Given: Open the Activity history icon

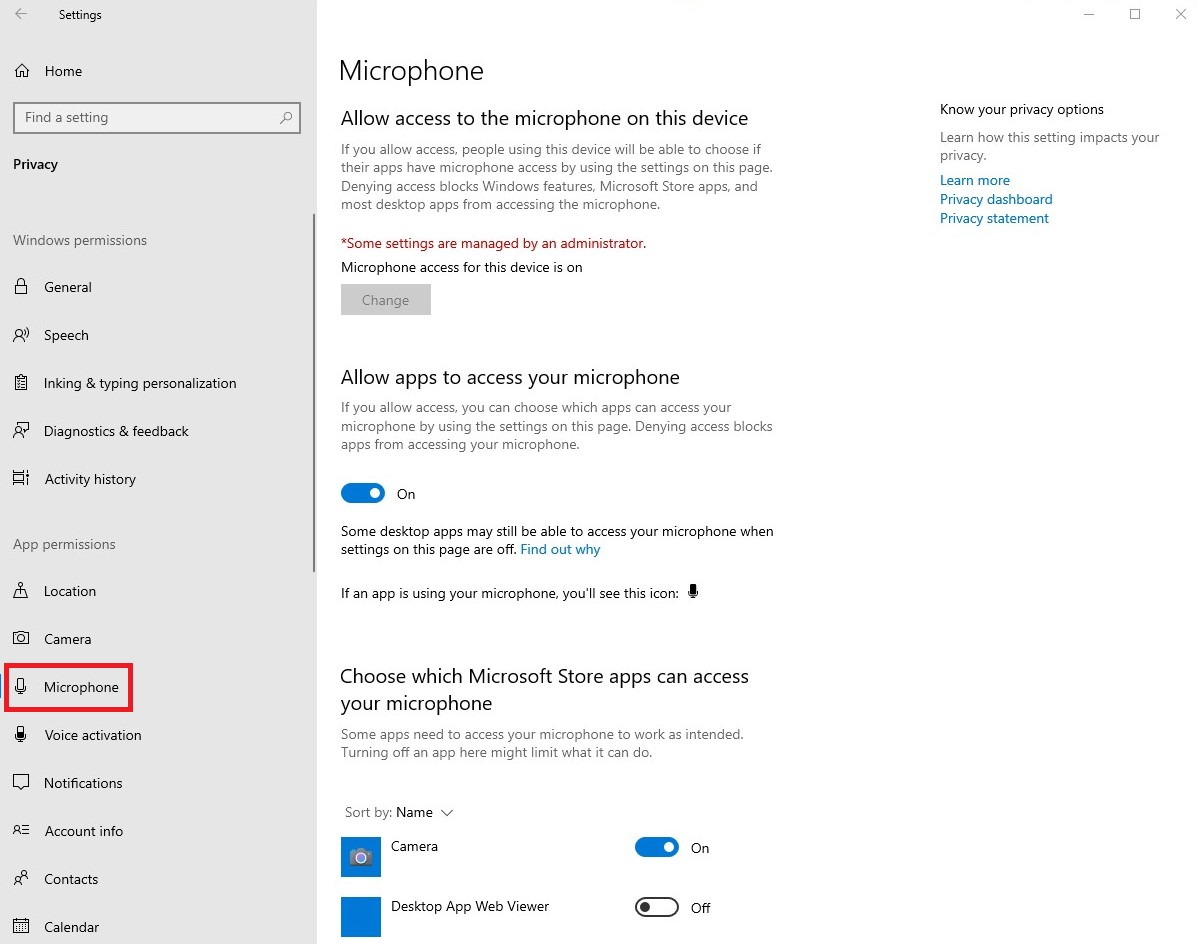Looking at the screenshot, I should point(20,479).
